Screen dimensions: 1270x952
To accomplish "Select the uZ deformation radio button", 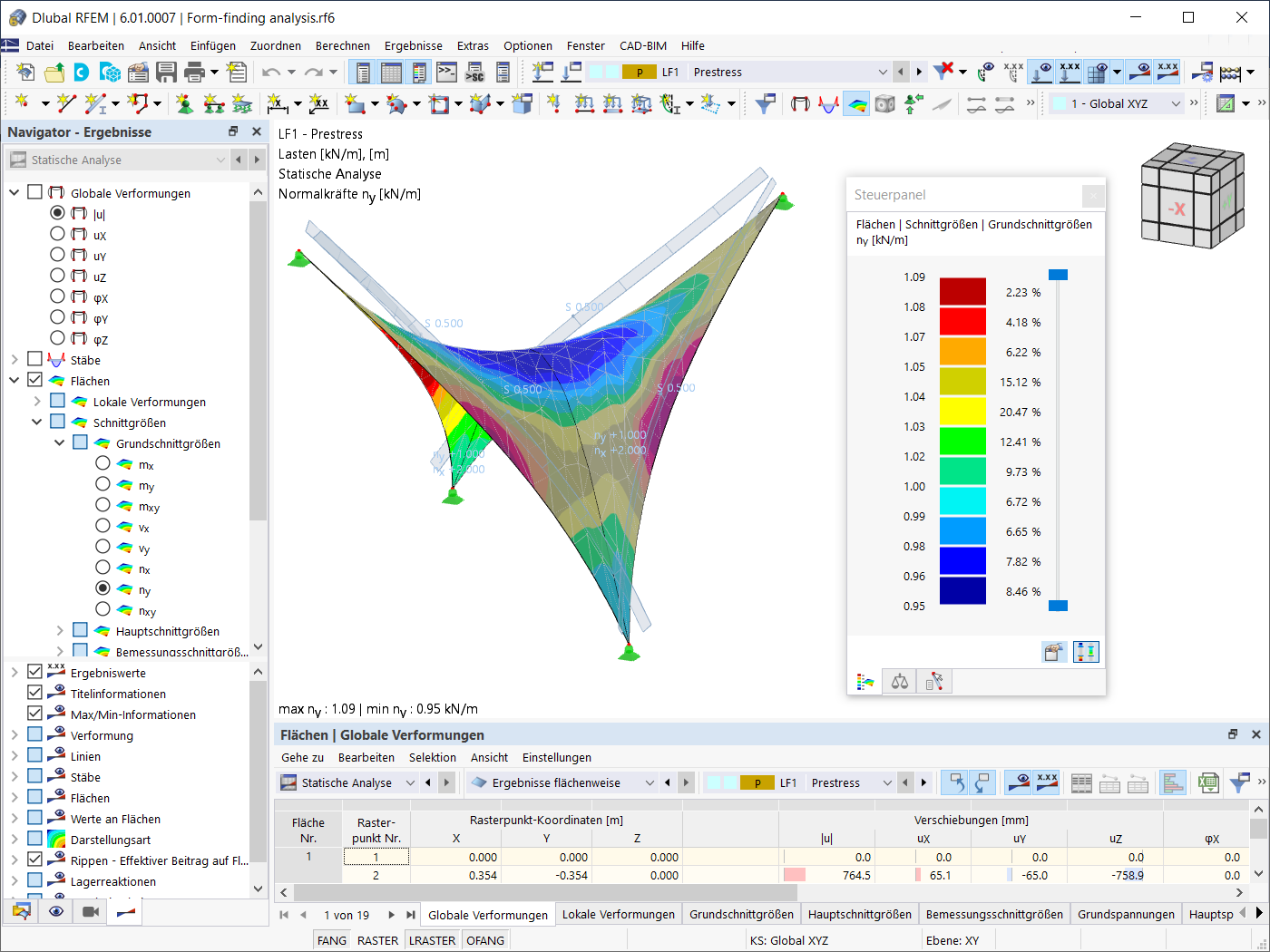I will click(x=57, y=276).
